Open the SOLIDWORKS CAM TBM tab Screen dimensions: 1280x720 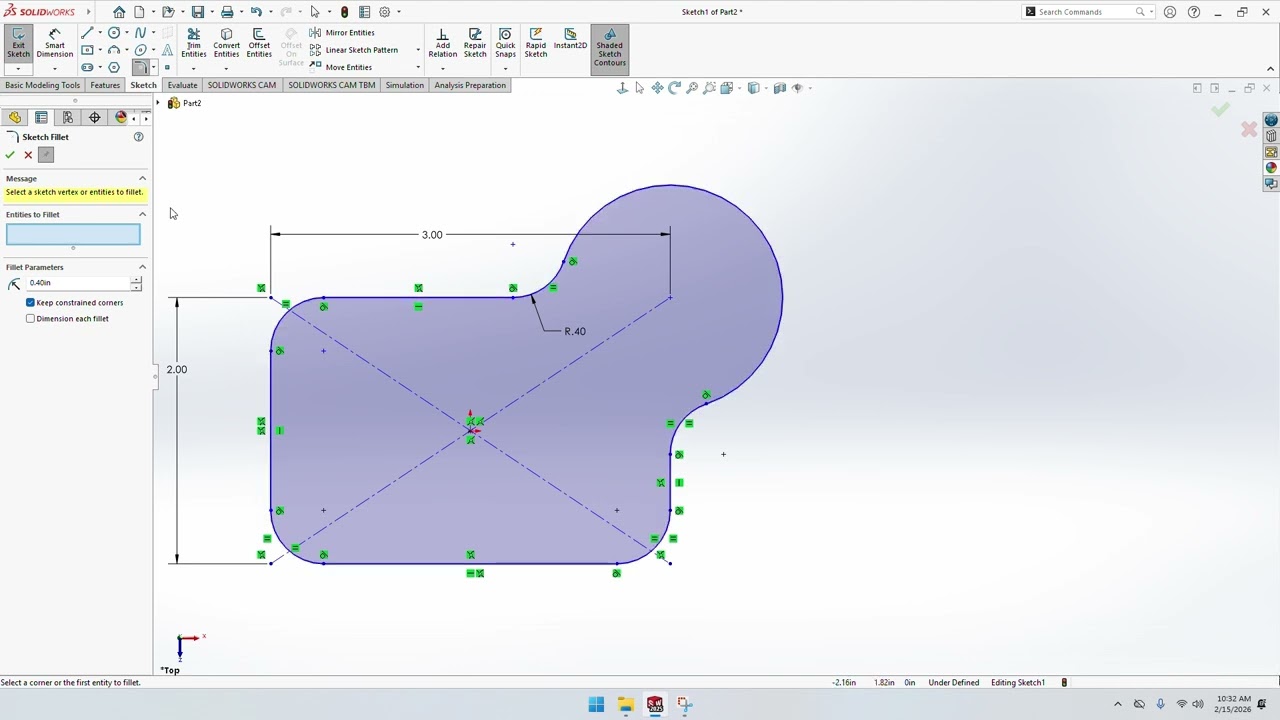pyautogui.click(x=332, y=85)
